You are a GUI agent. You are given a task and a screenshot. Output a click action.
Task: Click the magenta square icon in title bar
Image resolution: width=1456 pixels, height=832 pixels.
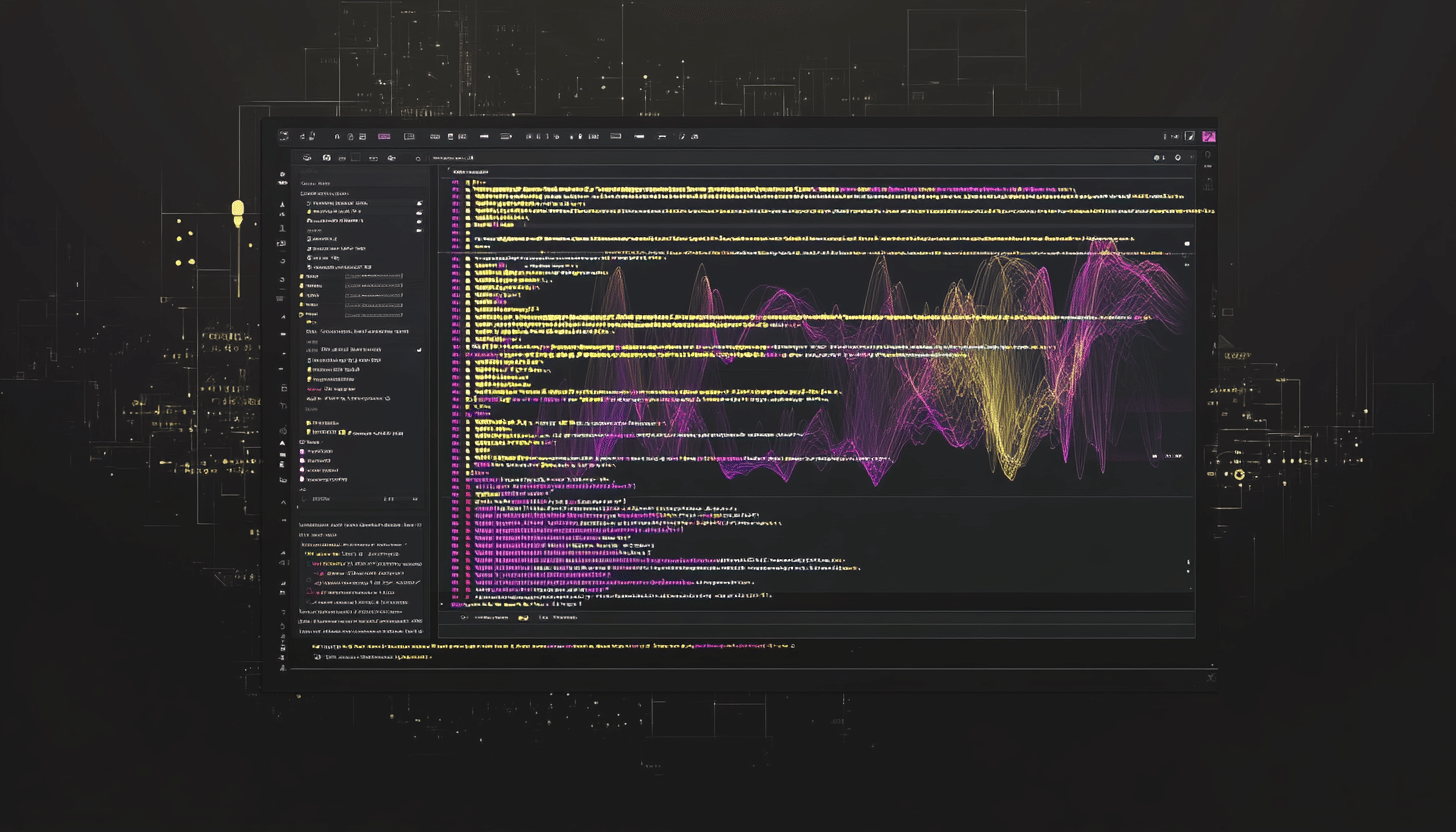pos(1208,136)
